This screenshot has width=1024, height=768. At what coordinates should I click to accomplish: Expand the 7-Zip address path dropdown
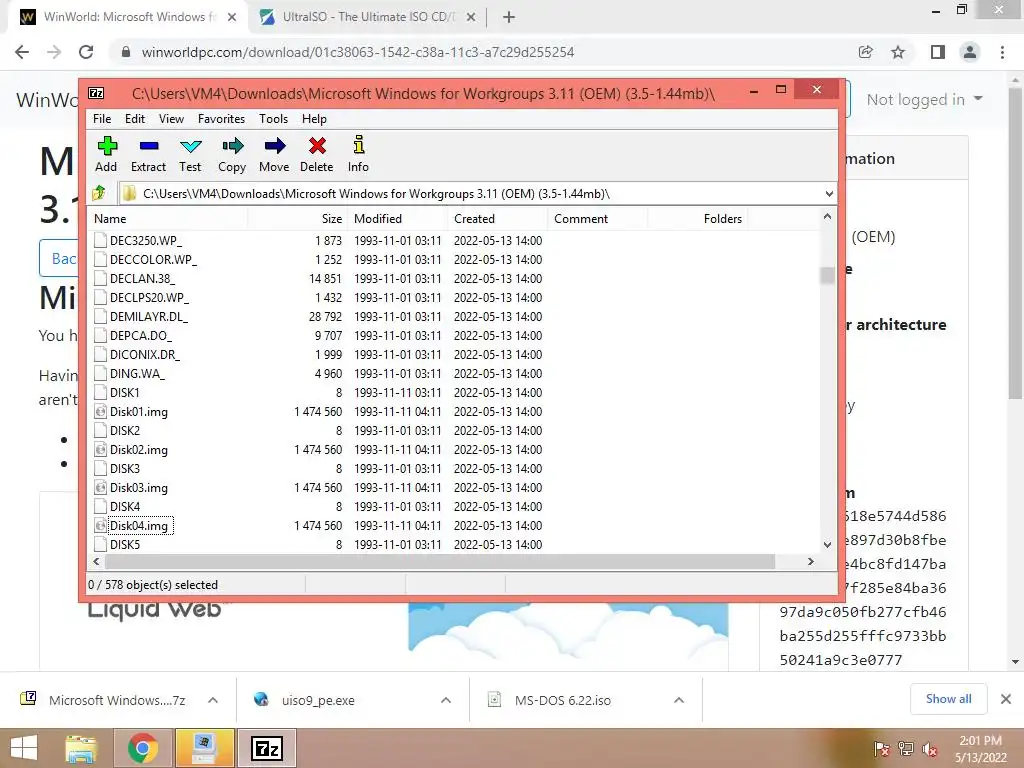(829, 193)
